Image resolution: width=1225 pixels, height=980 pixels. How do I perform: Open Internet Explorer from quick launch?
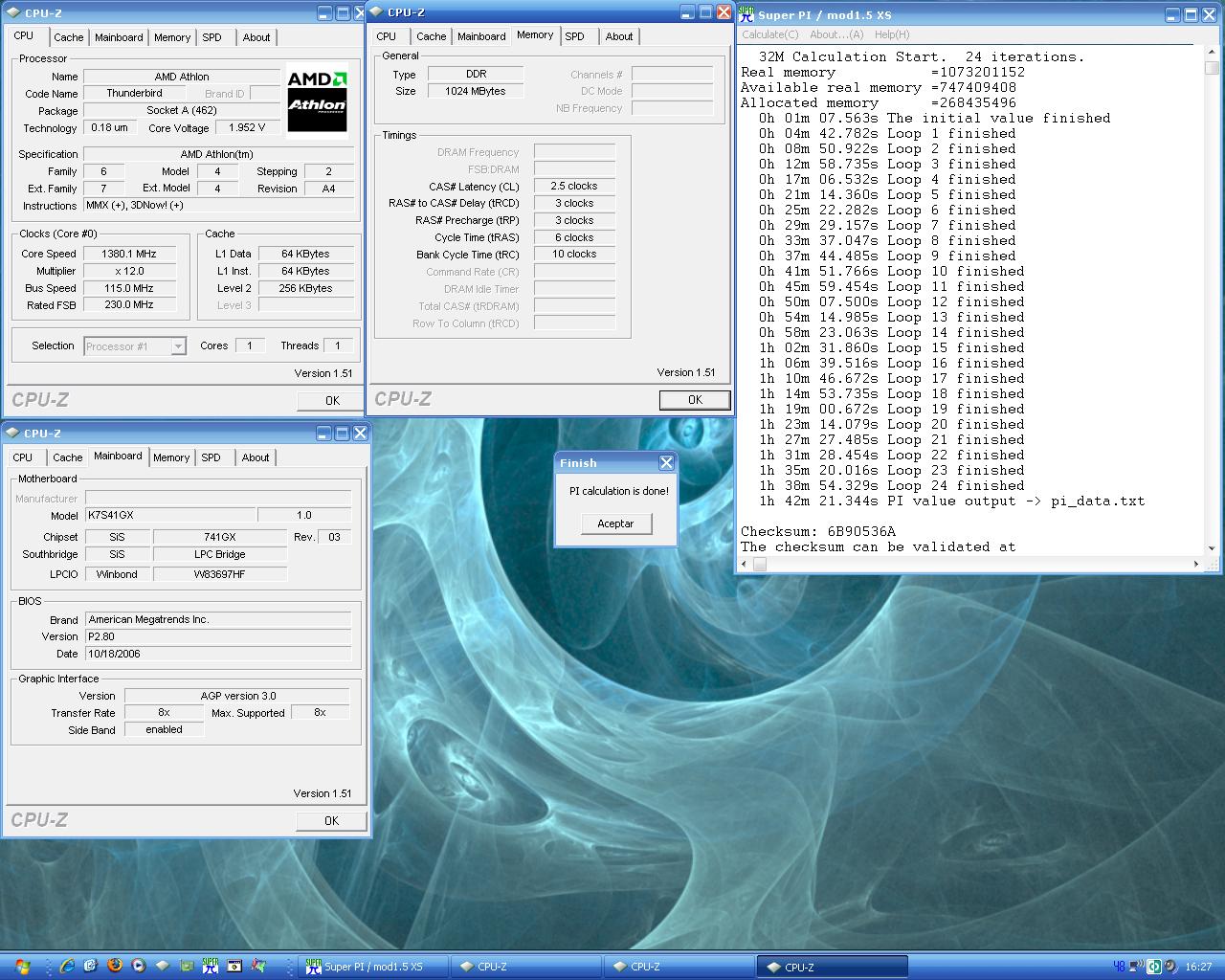click(x=67, y=966)
